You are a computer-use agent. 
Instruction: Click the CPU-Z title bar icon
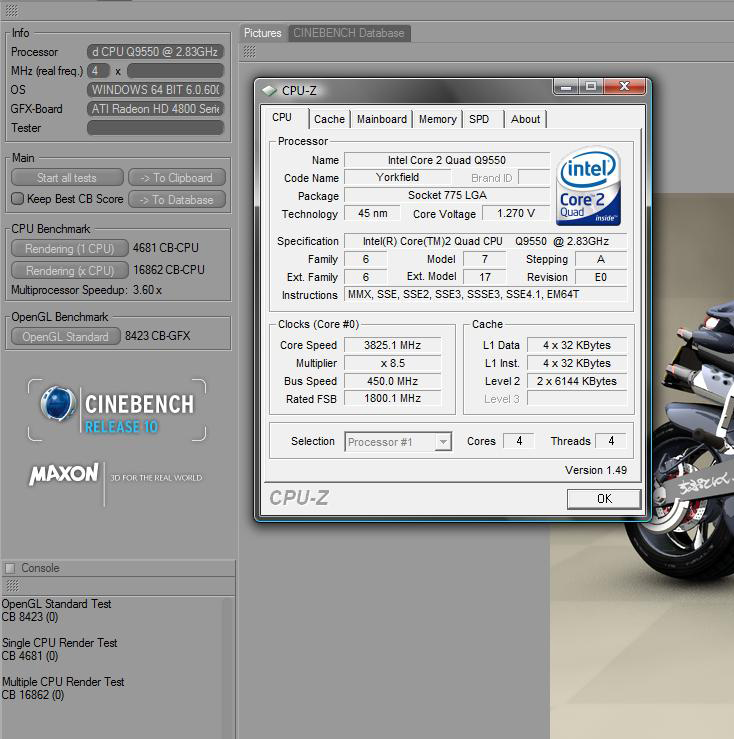[x=269, y=90]
